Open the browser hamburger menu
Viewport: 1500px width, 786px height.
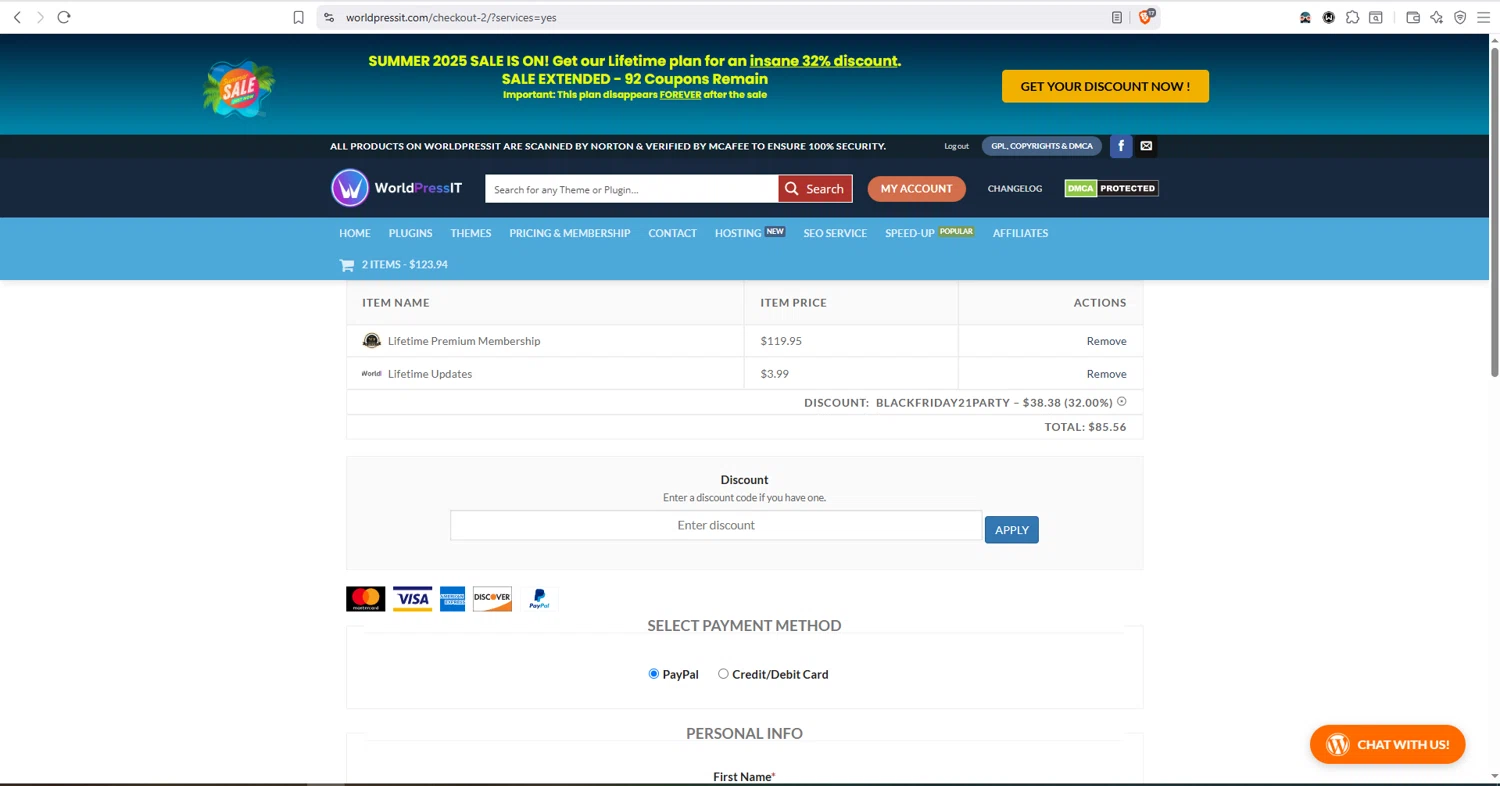coord(1484,17)
